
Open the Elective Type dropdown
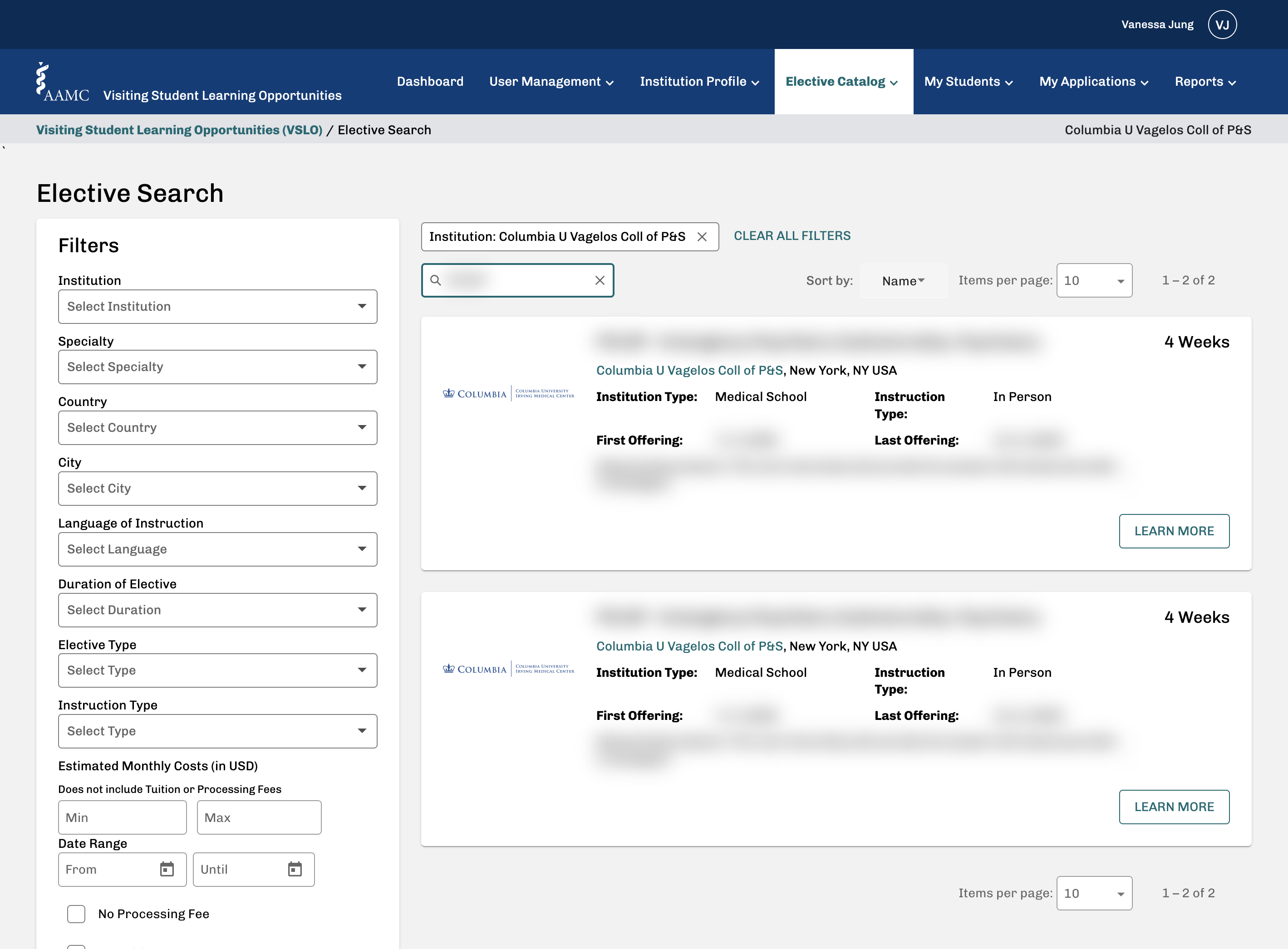218,670
